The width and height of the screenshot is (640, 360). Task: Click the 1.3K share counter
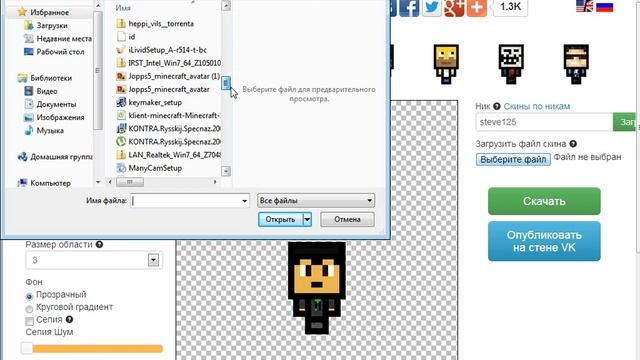click(510, 7)
